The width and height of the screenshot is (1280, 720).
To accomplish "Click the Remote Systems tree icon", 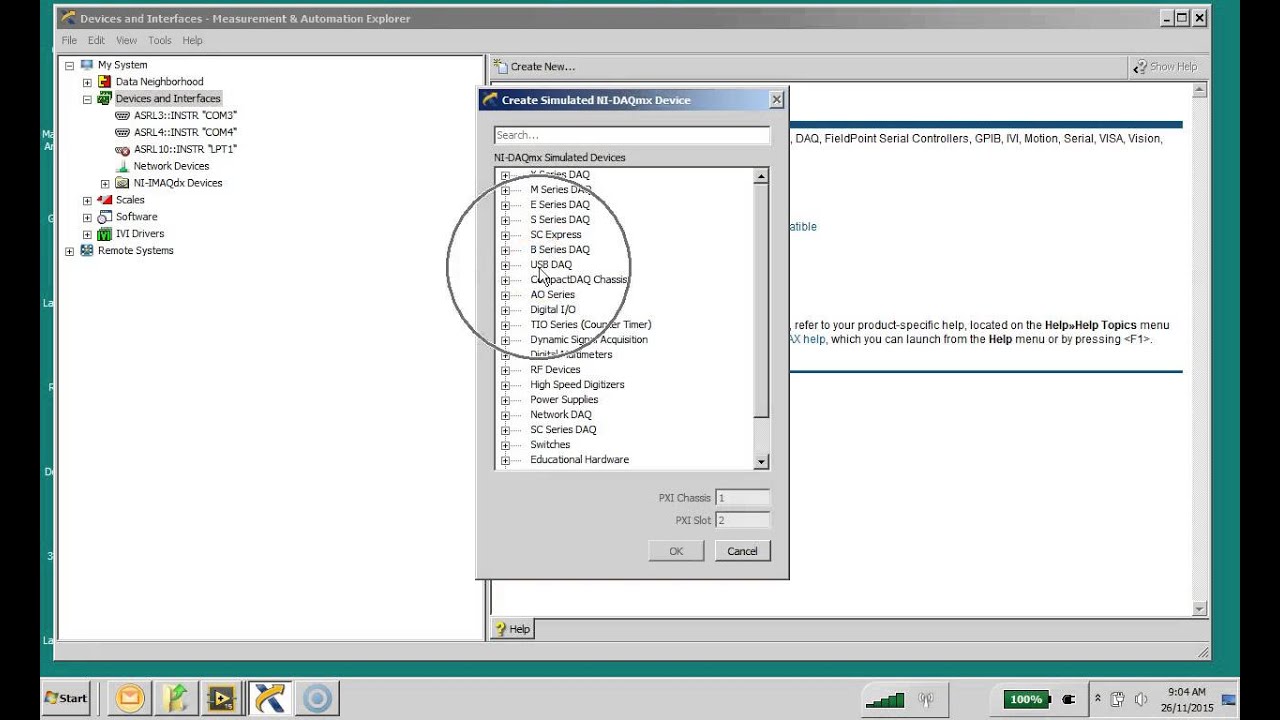I will coord(87,251).
